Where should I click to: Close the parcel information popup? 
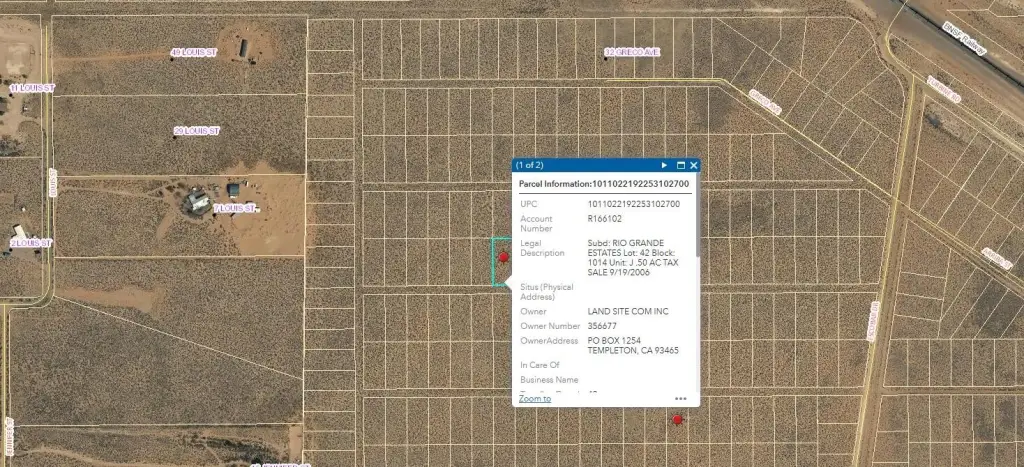[x=693, y=165]
